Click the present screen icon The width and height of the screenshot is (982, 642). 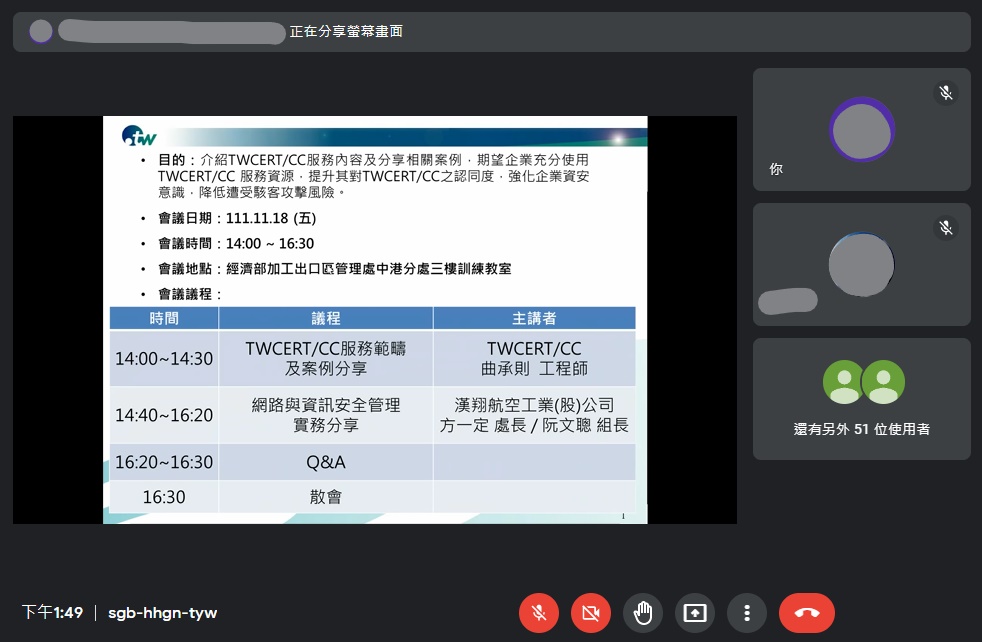coord(695,613)
